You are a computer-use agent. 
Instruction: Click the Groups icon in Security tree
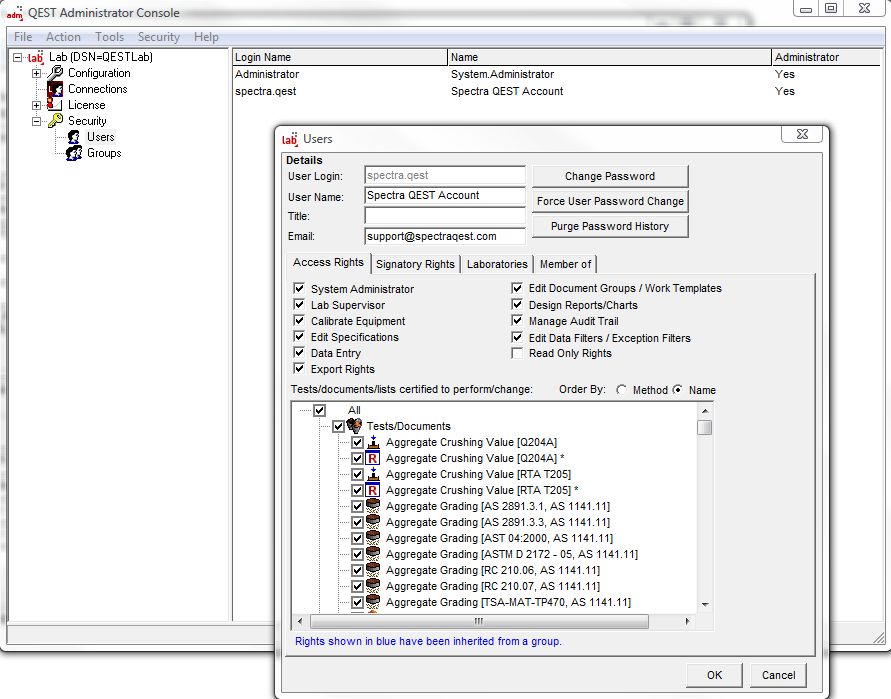point(73,153)
